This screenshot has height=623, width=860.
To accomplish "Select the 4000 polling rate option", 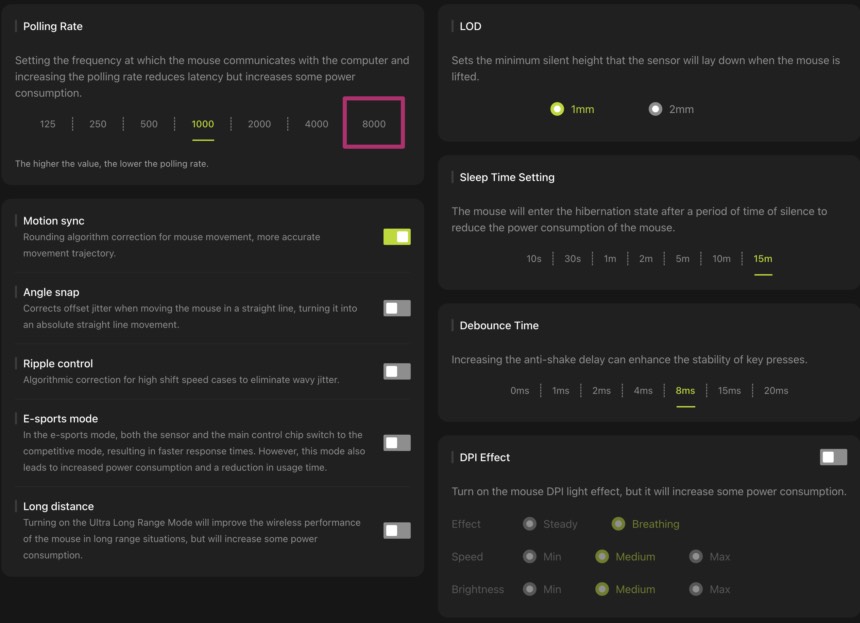I will click(316, 124).
